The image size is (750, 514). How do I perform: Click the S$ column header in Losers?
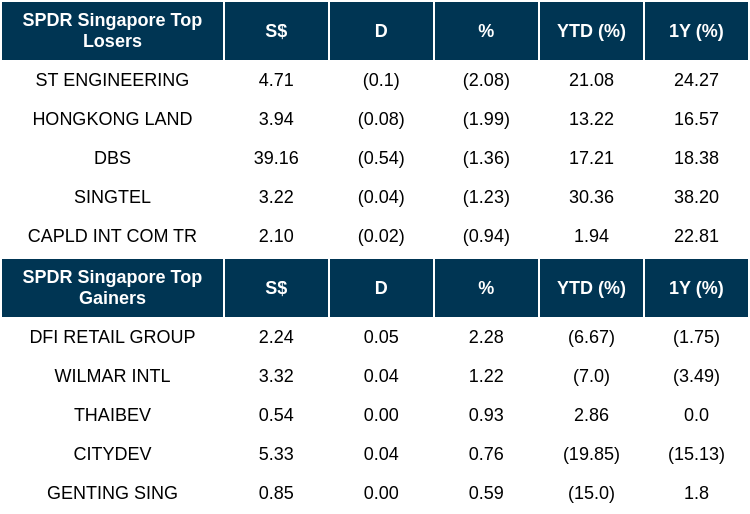coord(276,31)
